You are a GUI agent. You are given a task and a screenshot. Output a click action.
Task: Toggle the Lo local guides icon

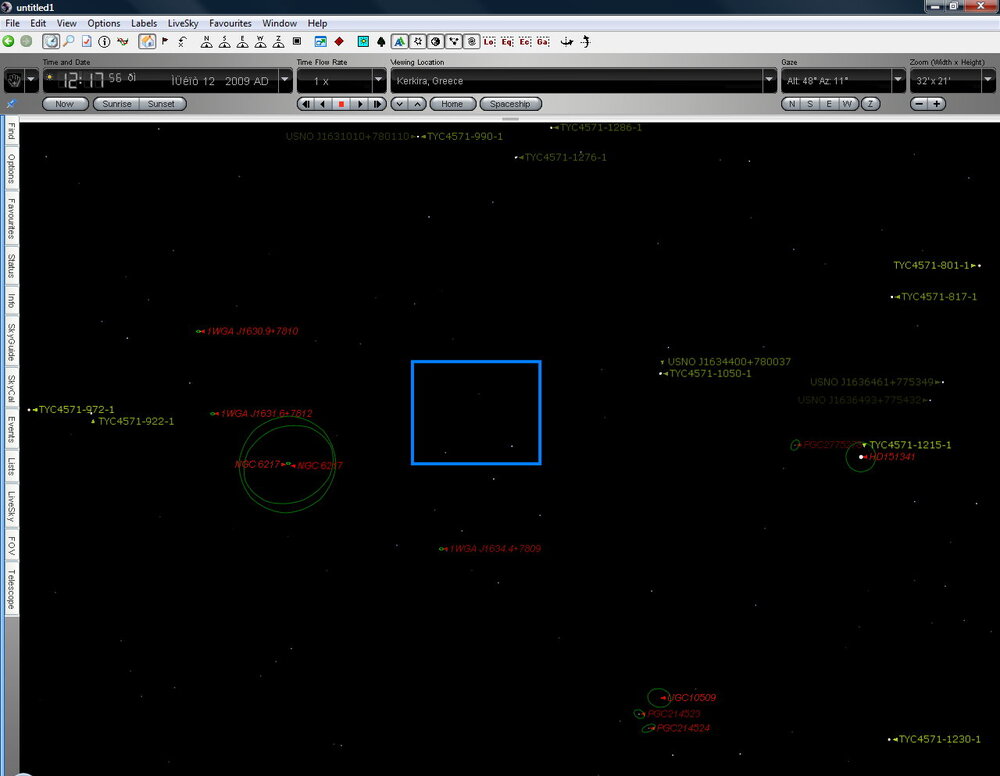point(489,41)
